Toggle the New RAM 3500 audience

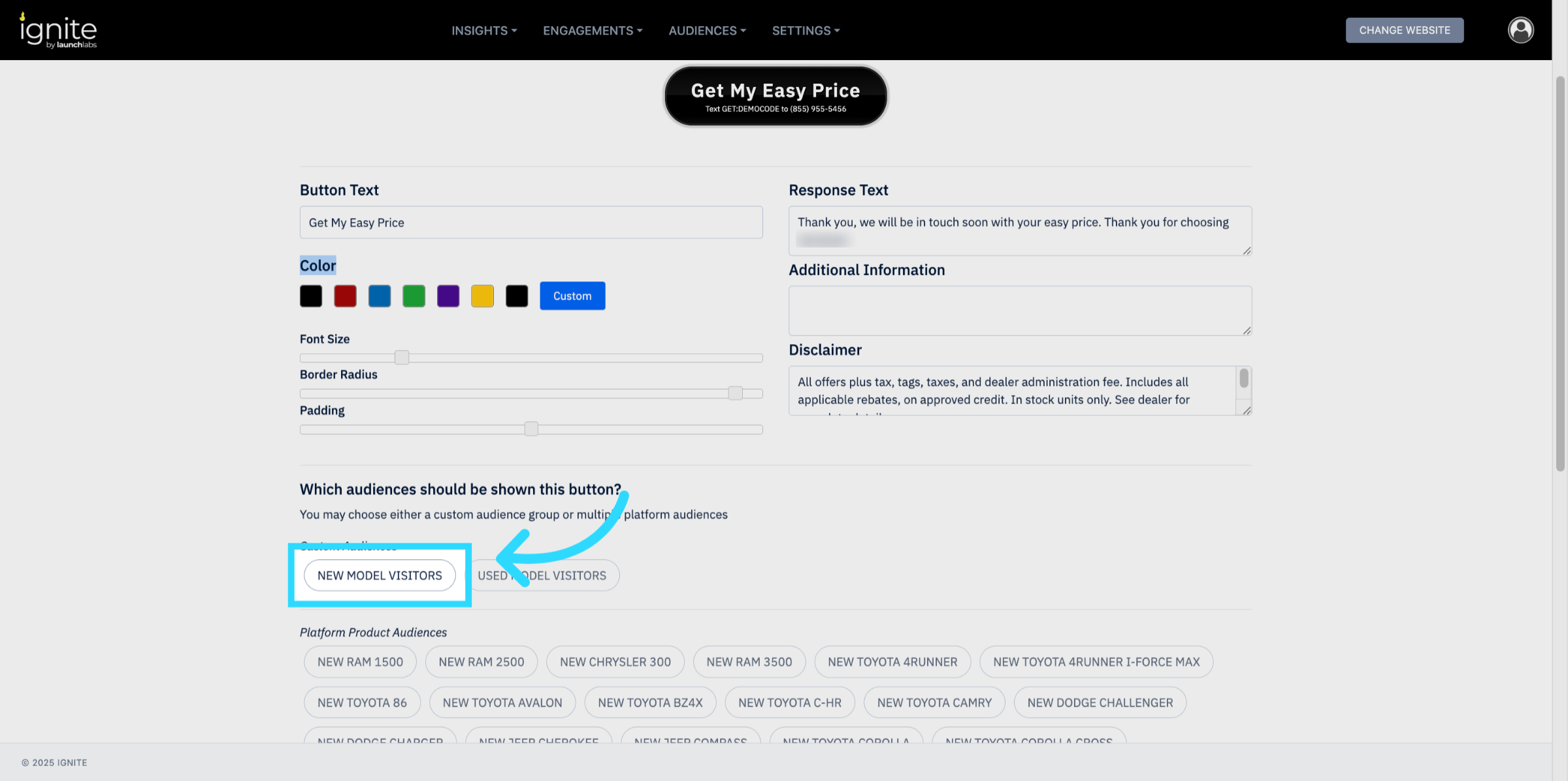[749, 662]
